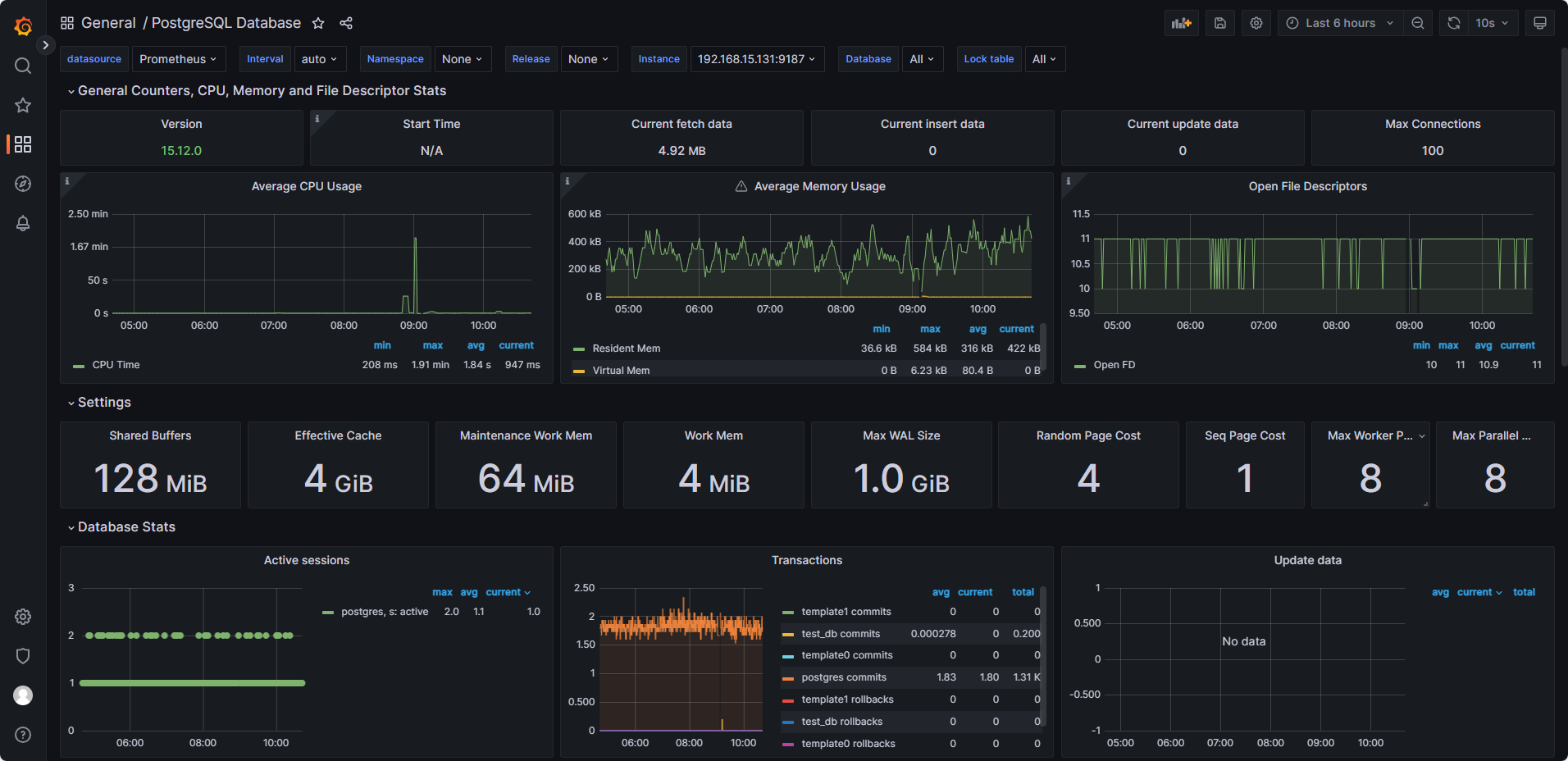The image size is (1568, 761).
Task: Go to the General folder breadcrumb
Action: (108, 23)
